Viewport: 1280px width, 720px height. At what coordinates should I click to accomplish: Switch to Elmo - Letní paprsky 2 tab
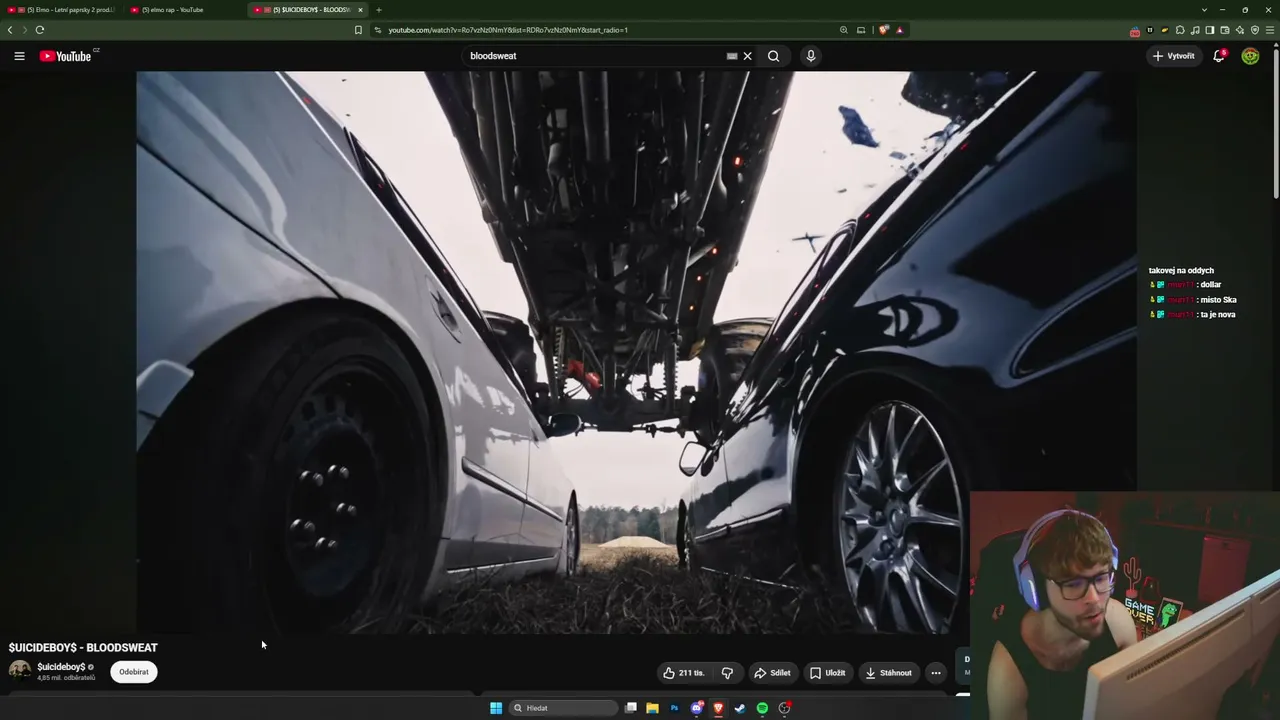[x=62, y=10]
